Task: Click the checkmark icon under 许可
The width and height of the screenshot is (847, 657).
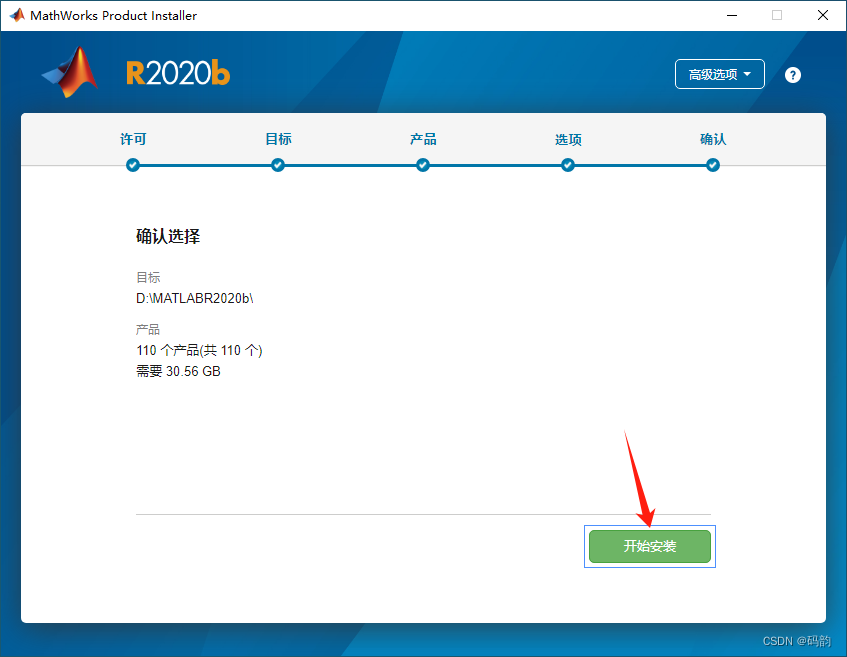Action: click(133, 165)
